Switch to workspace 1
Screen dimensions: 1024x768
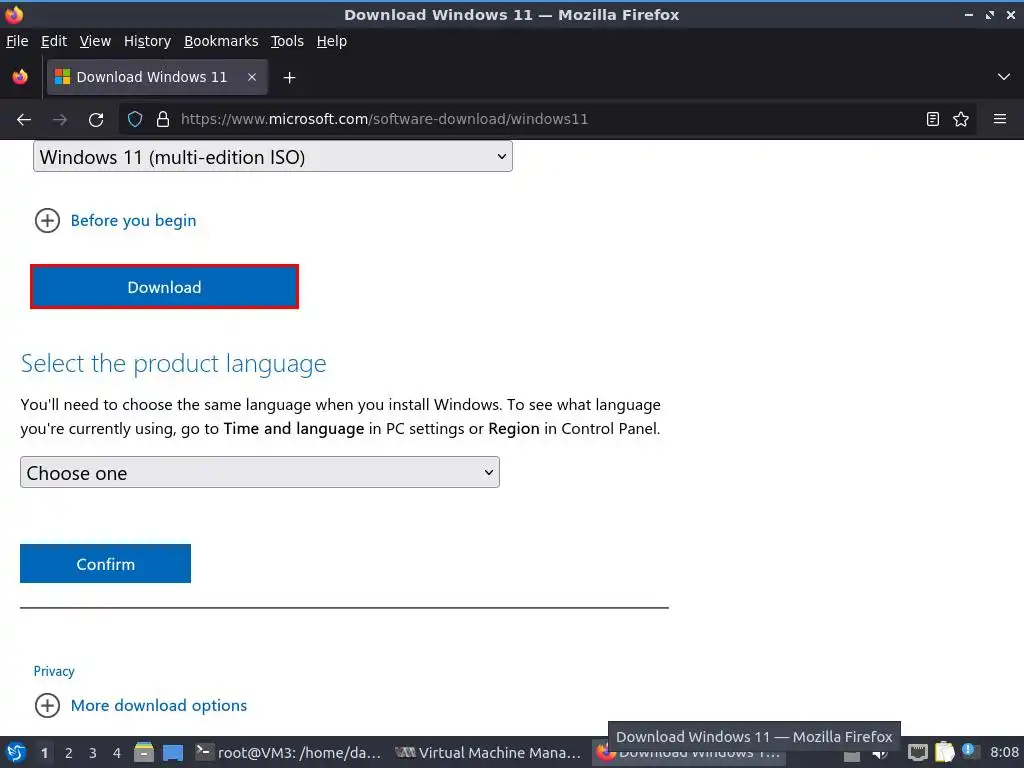[x=44, y=753]
